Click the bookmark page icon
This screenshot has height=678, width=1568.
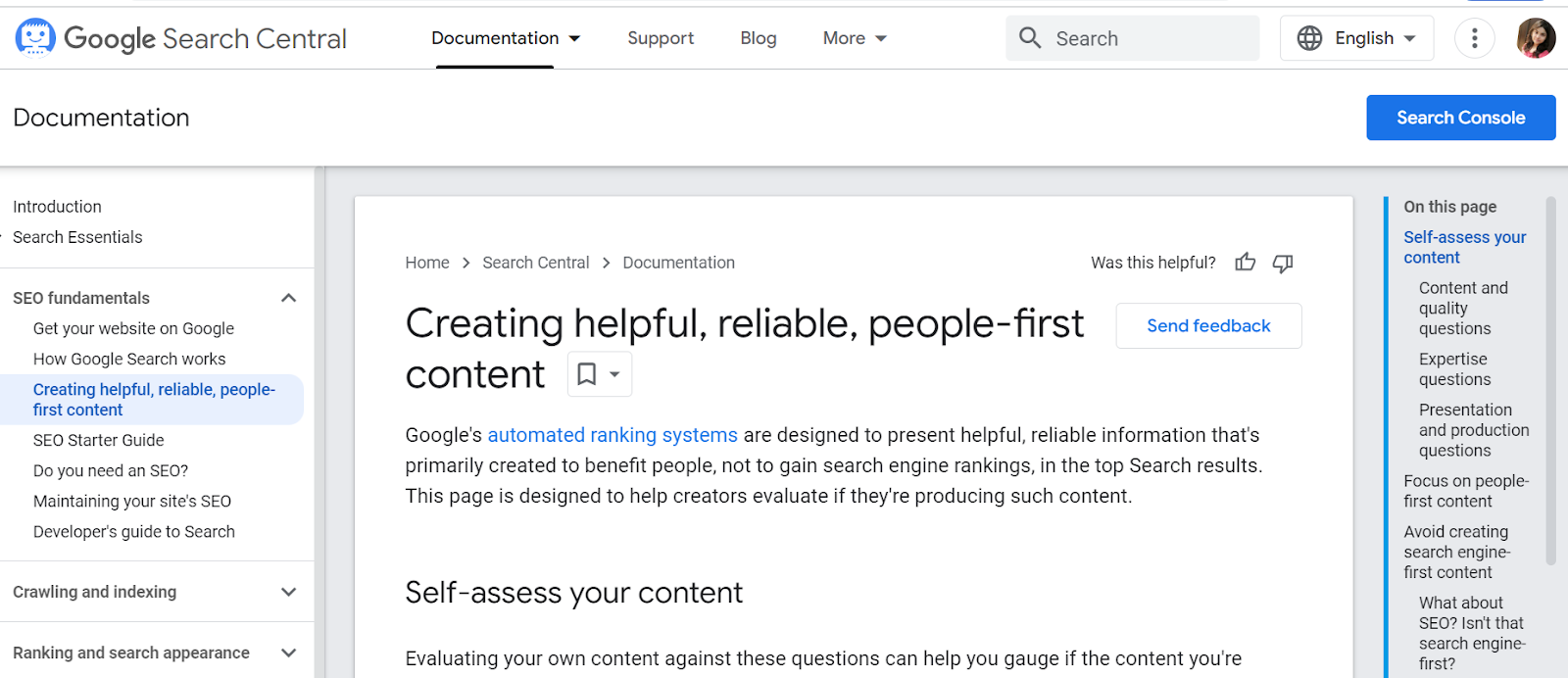click(587, 374)
